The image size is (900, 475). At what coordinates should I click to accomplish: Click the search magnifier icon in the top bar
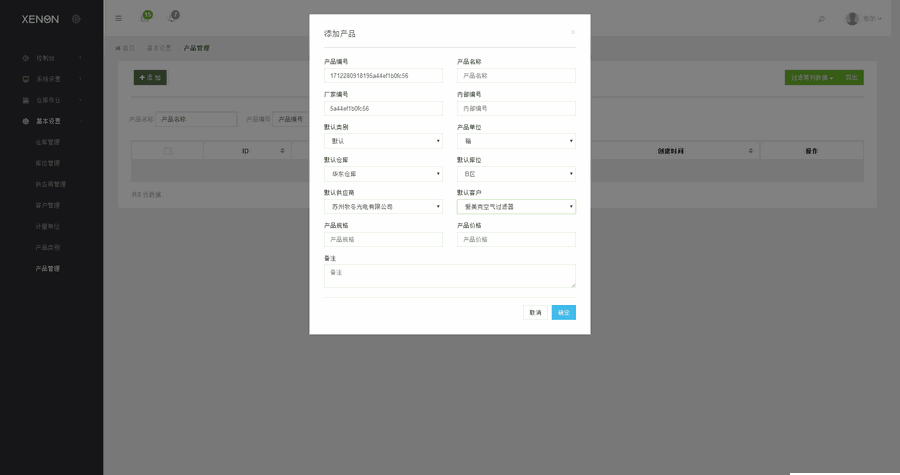pos(821,19)
